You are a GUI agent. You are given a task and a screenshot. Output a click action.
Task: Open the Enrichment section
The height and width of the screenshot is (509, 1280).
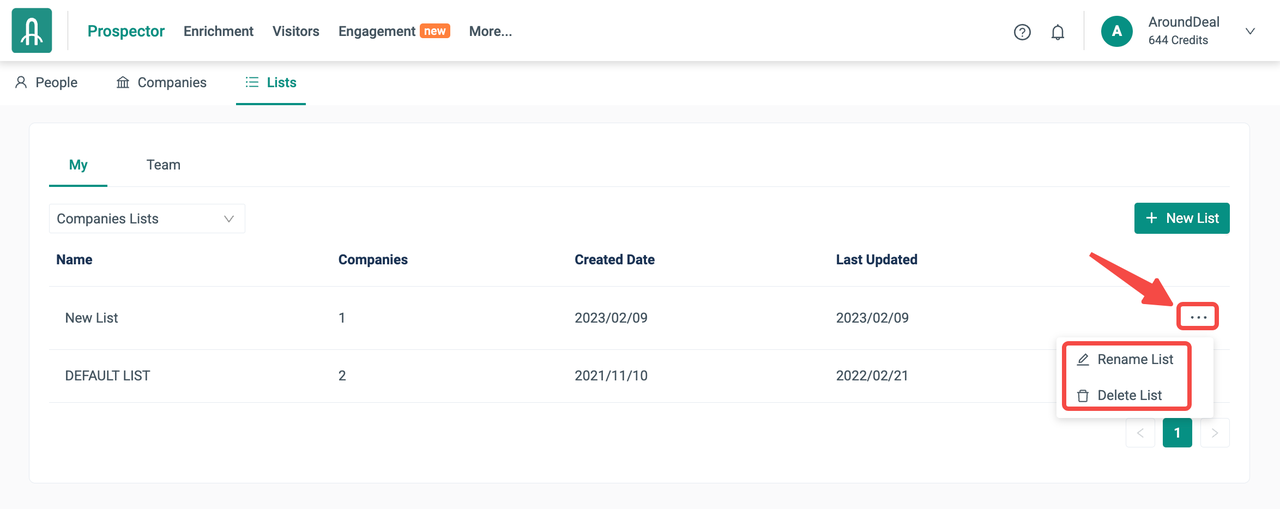click(218, 31)
